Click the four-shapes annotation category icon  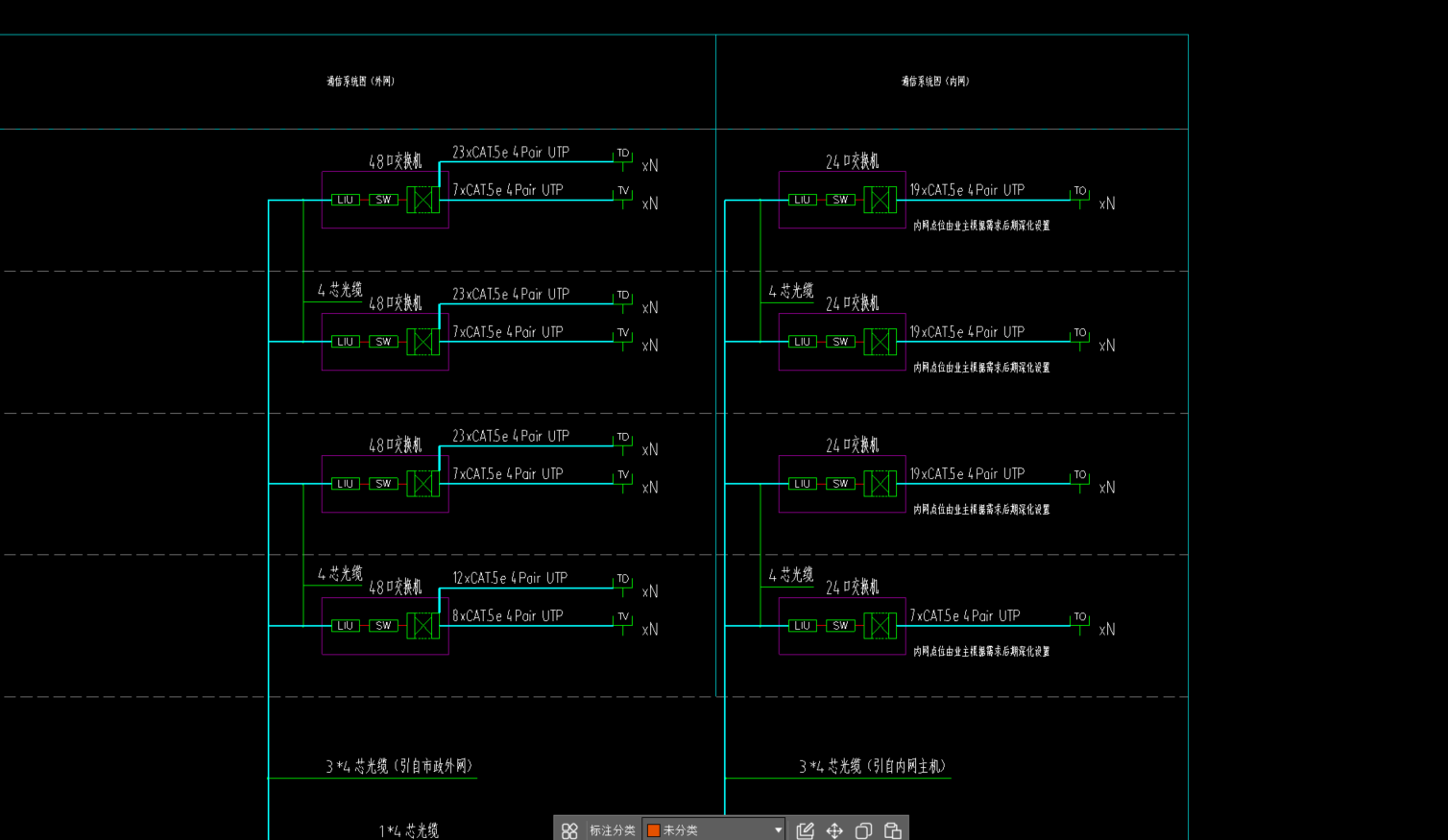pos(569,830)
